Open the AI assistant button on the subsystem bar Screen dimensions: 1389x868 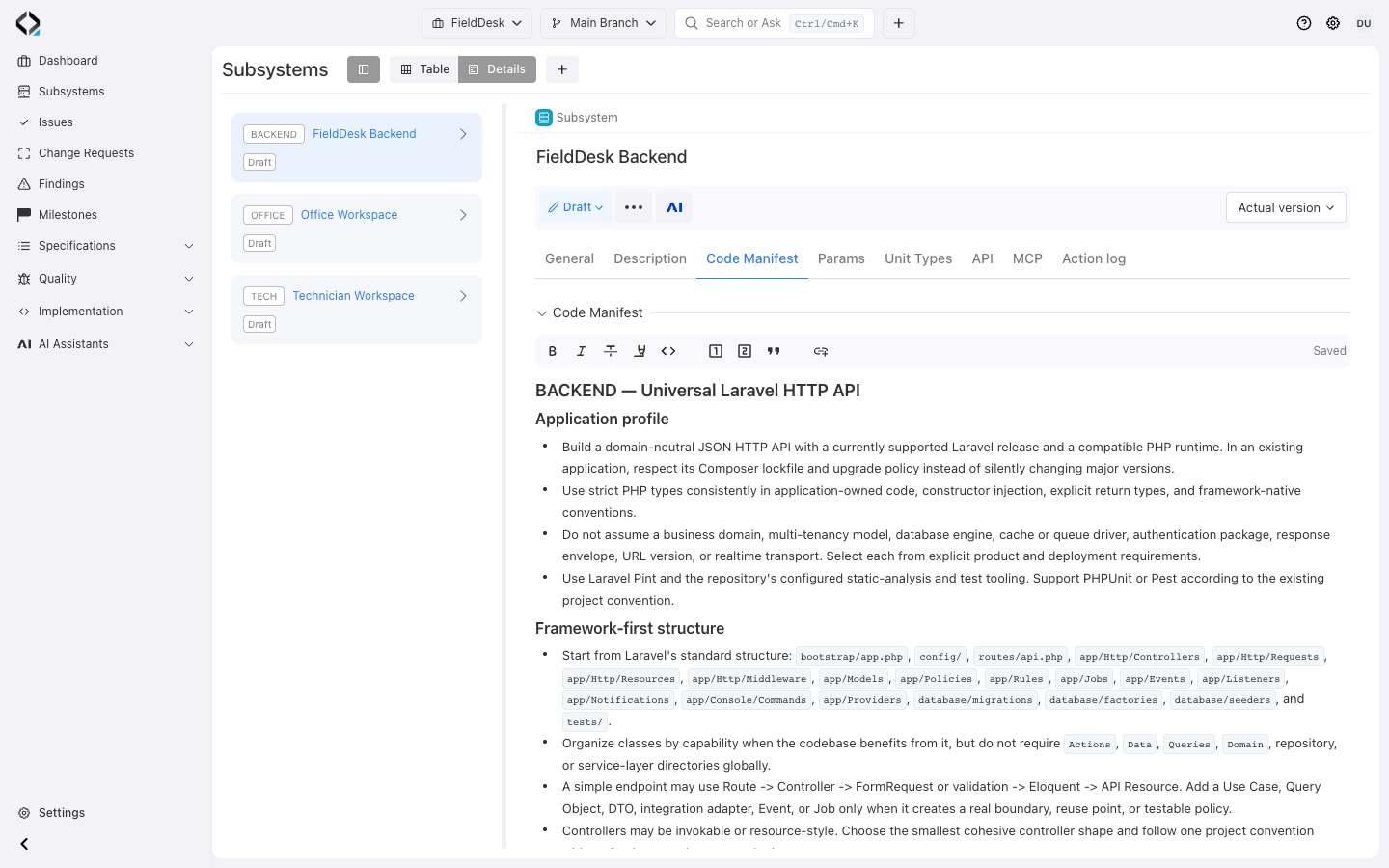click(x=674, y=207)
